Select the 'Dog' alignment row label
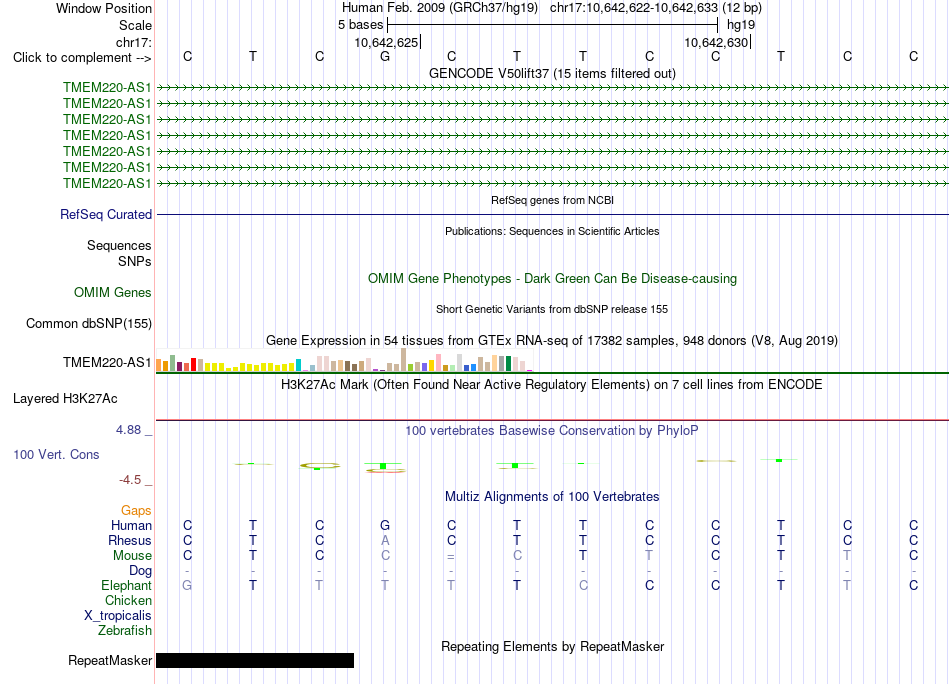Viewport: 950px width, 684px height. 140,571
